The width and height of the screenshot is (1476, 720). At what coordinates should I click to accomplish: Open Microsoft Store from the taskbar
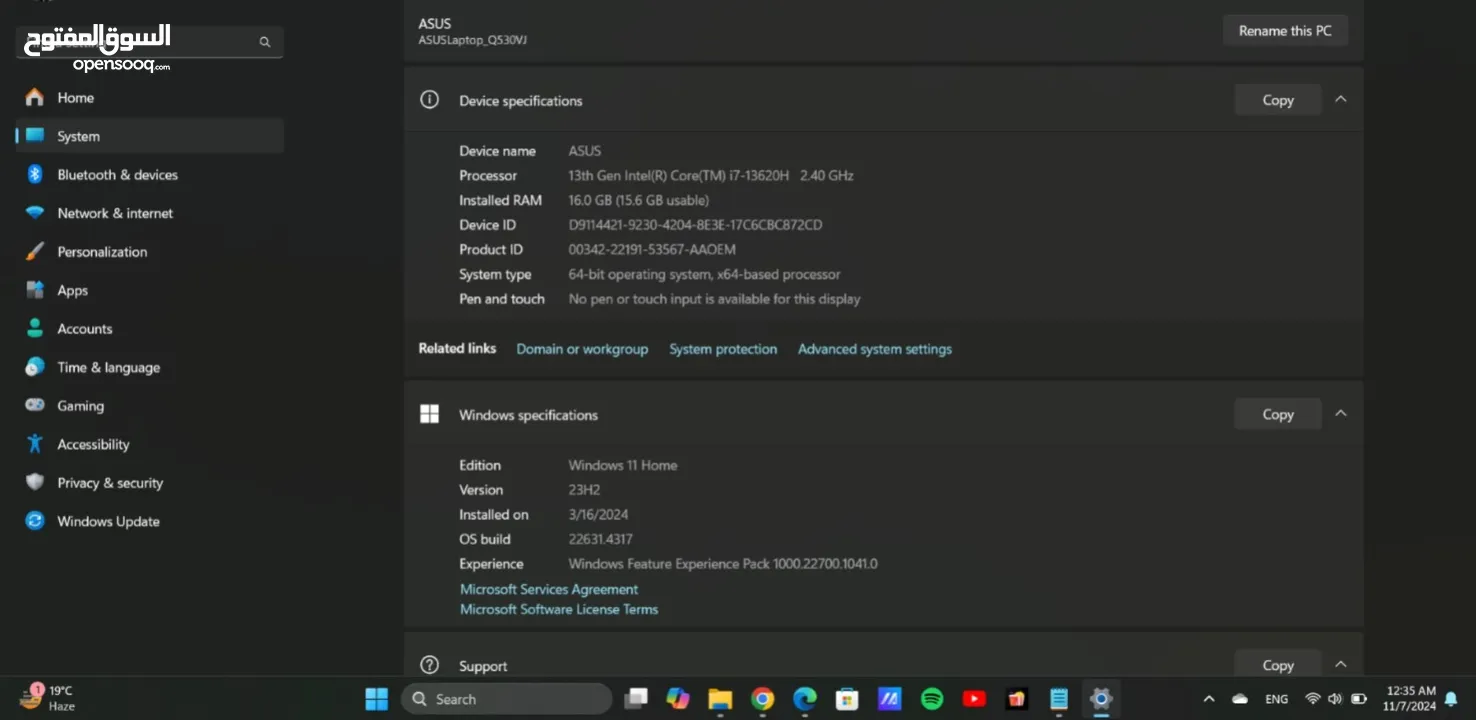pyautogui.click(x=847, y=699)
